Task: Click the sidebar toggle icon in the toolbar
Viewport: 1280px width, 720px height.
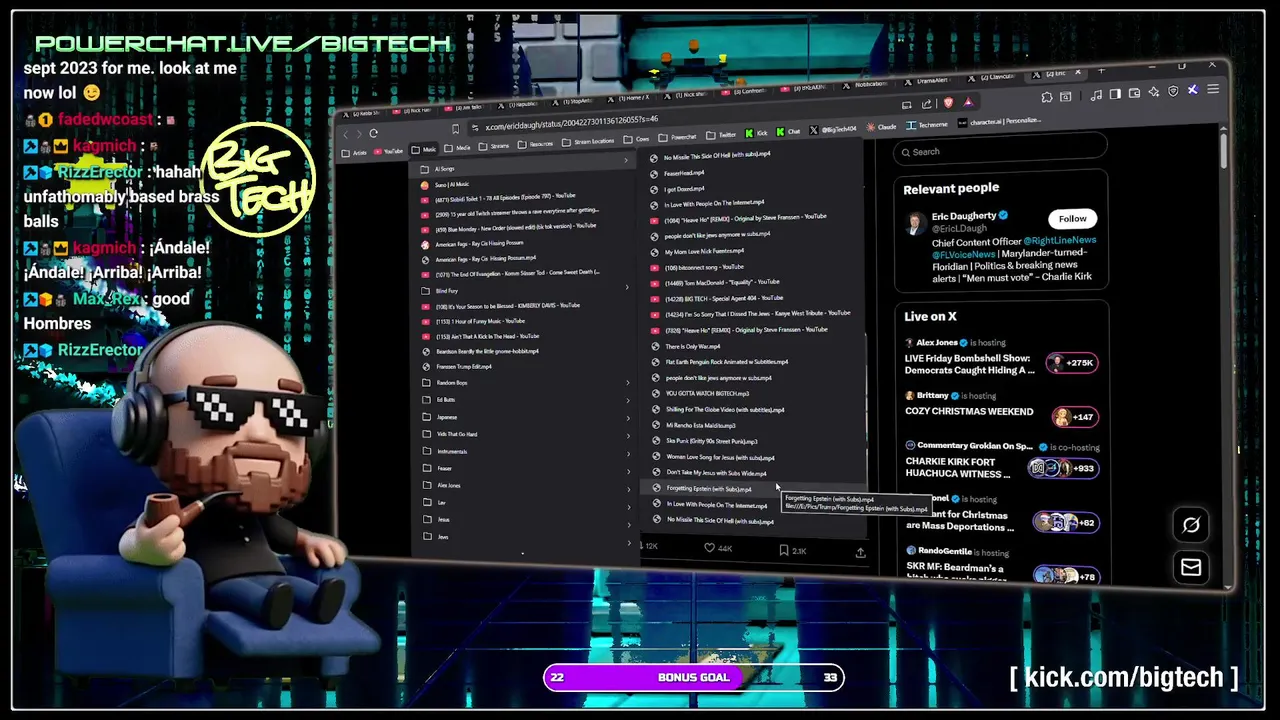Action: pos(1115,93)
